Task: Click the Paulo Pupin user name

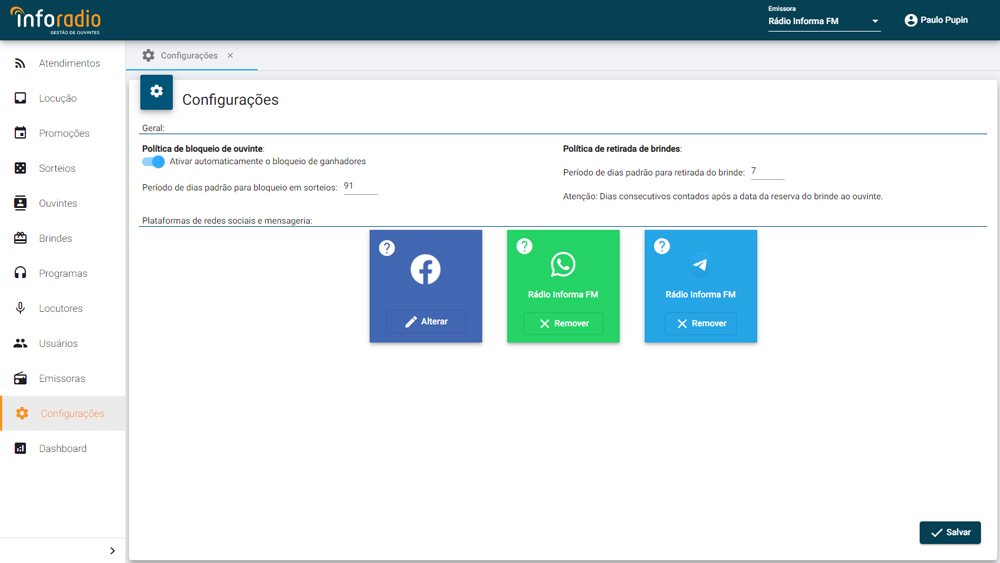Action: 944,20
